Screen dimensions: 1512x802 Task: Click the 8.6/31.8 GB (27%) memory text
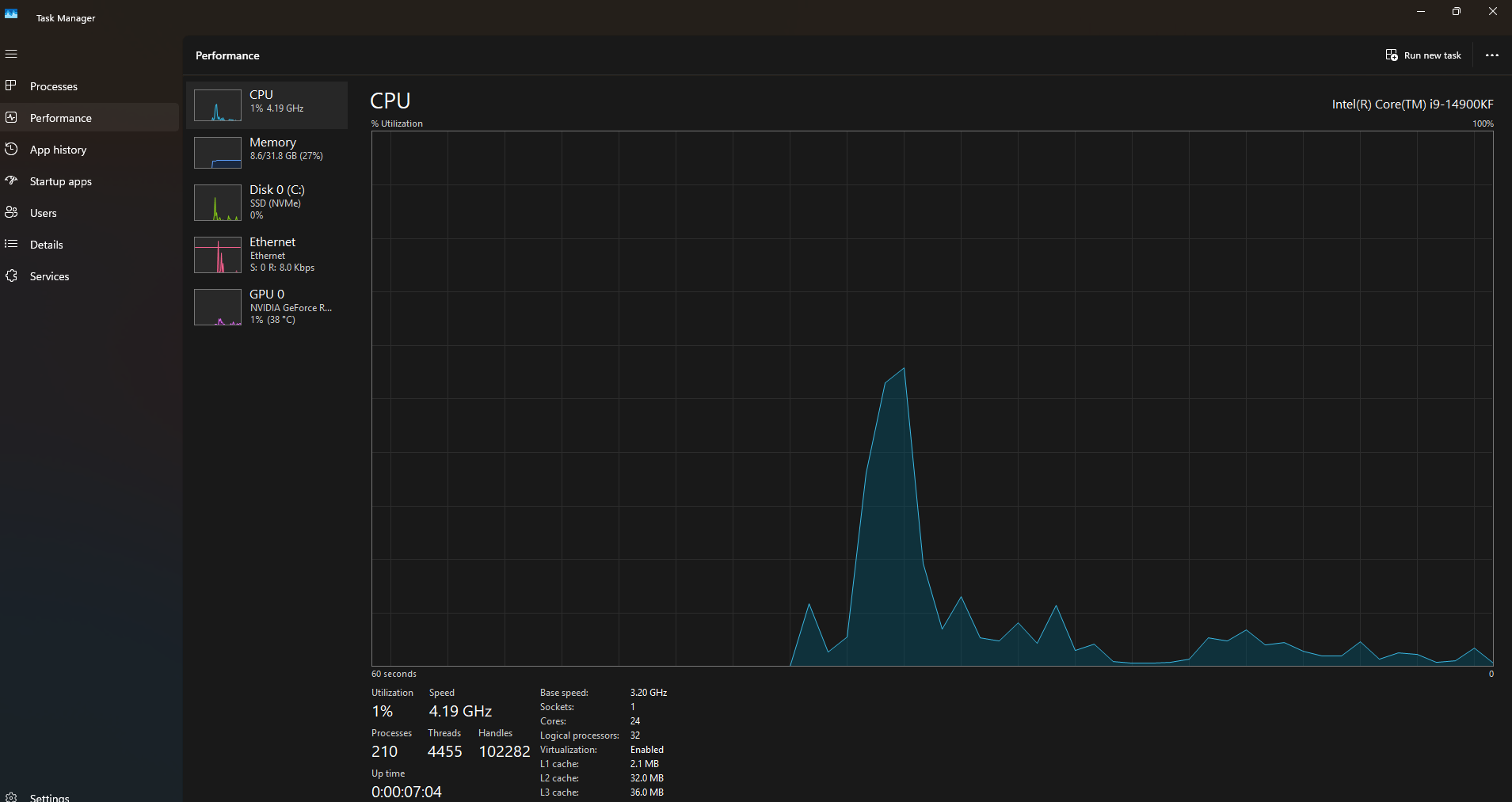(287, 156)
